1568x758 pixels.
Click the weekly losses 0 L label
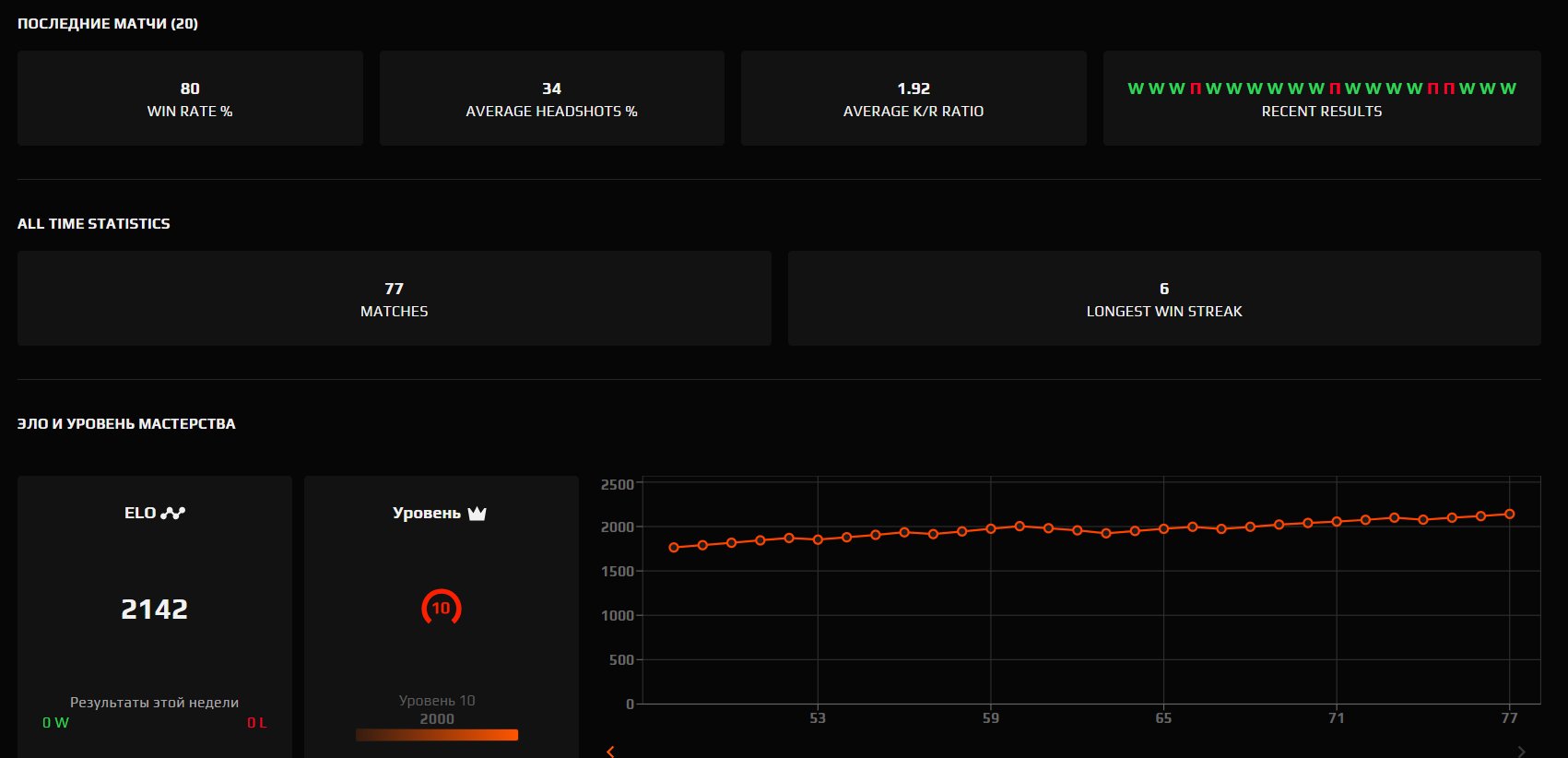click(x=256, y=723)
